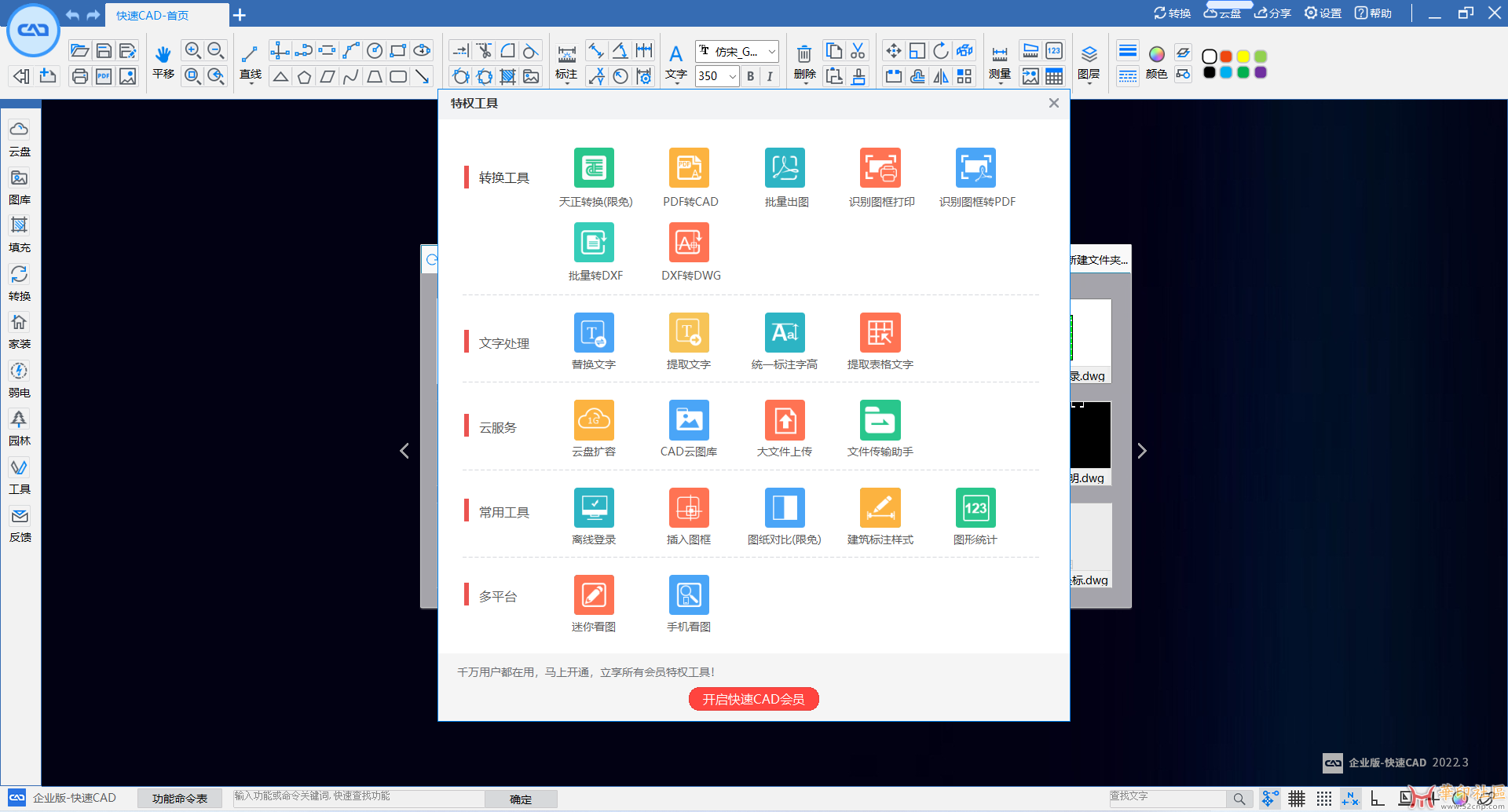The width and height of the screenshot is (1508, 812).
Task: Pick the red color swatch
Action: click(1226, 57)
